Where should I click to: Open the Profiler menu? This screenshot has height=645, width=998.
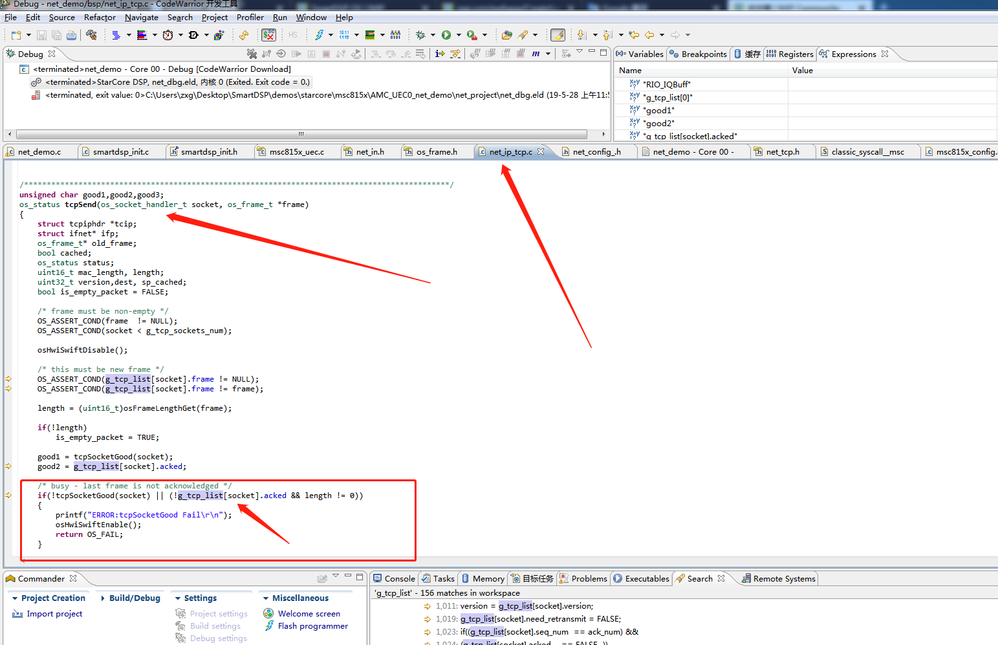tap(250, 17)
